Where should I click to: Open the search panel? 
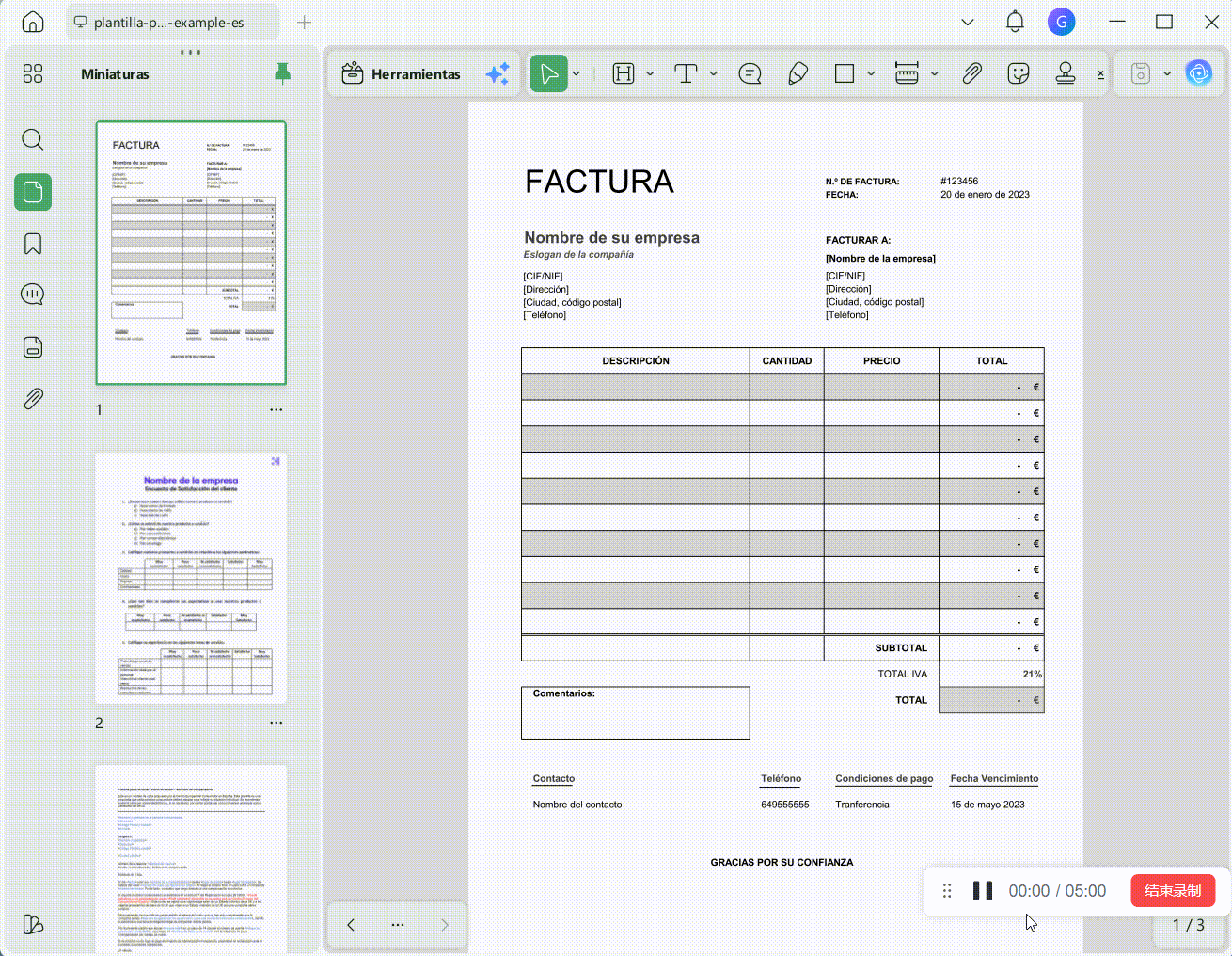tap(33, 140)
